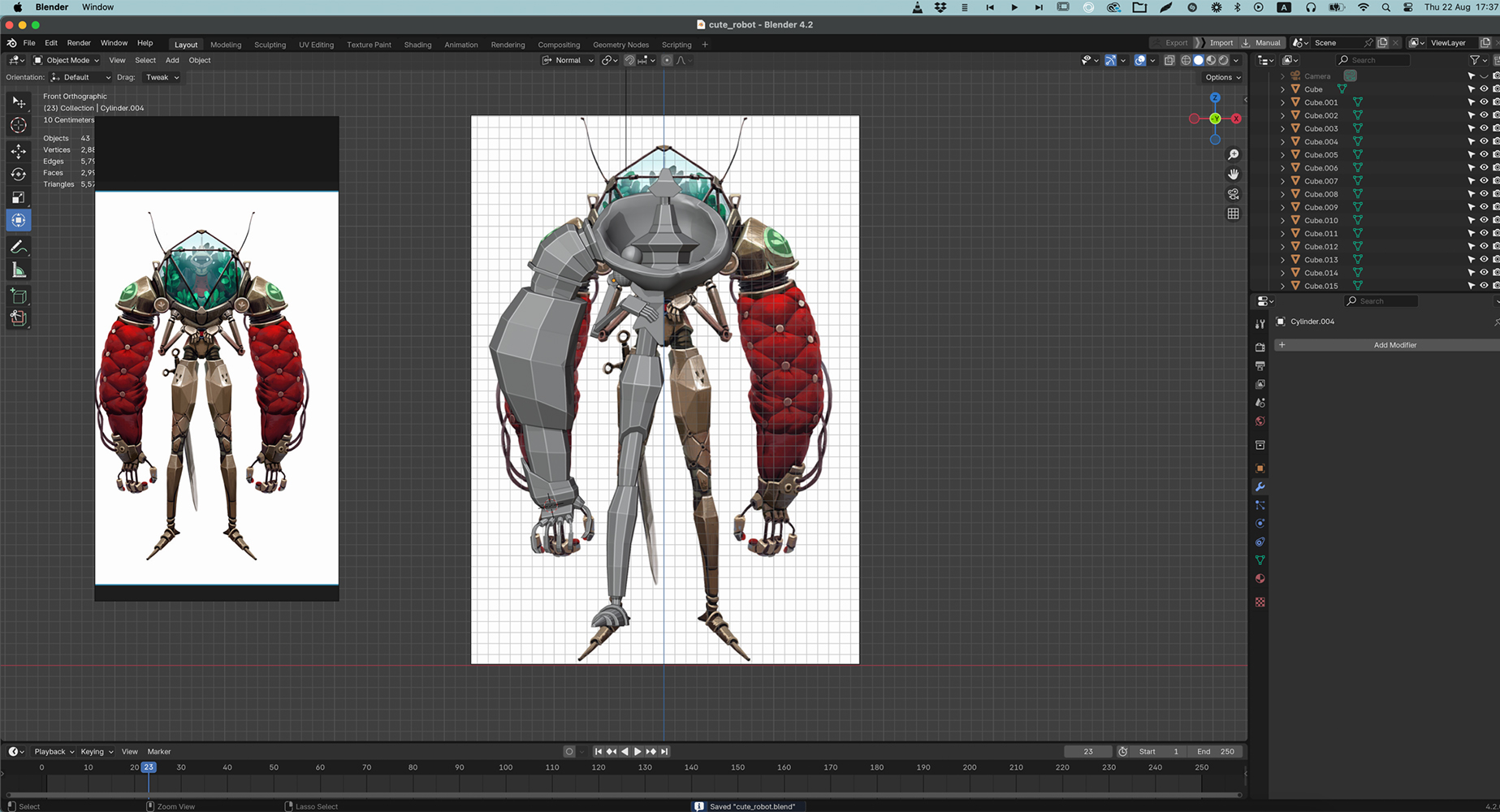Activate the Rotate tool
The image size is (1500, 812).
(x=18, y=175)
